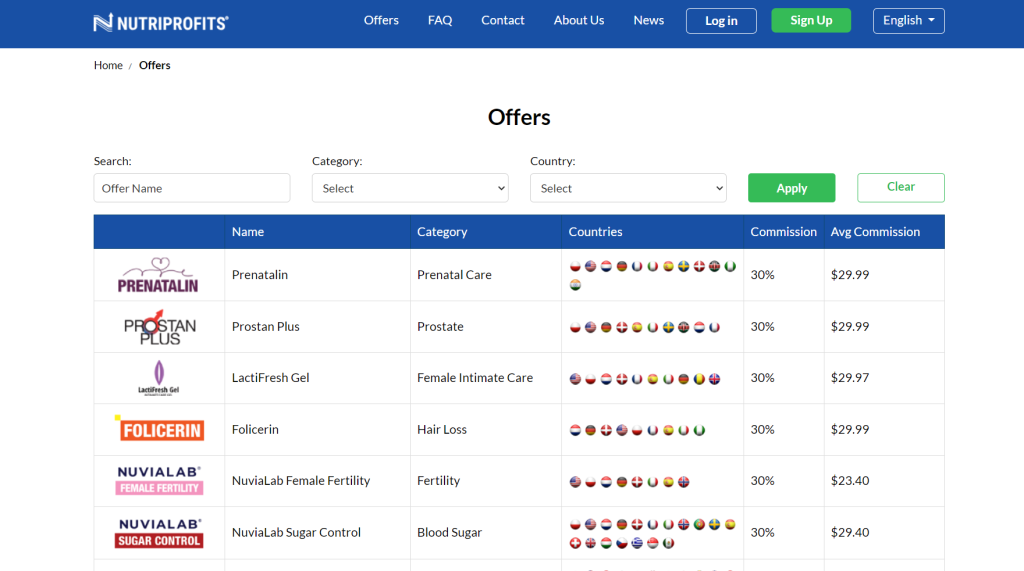The width and height of the screenshot is (1024, 571).
Task: Select the NuviaLab Sugar Control name cell
Action: pos(317,532)
